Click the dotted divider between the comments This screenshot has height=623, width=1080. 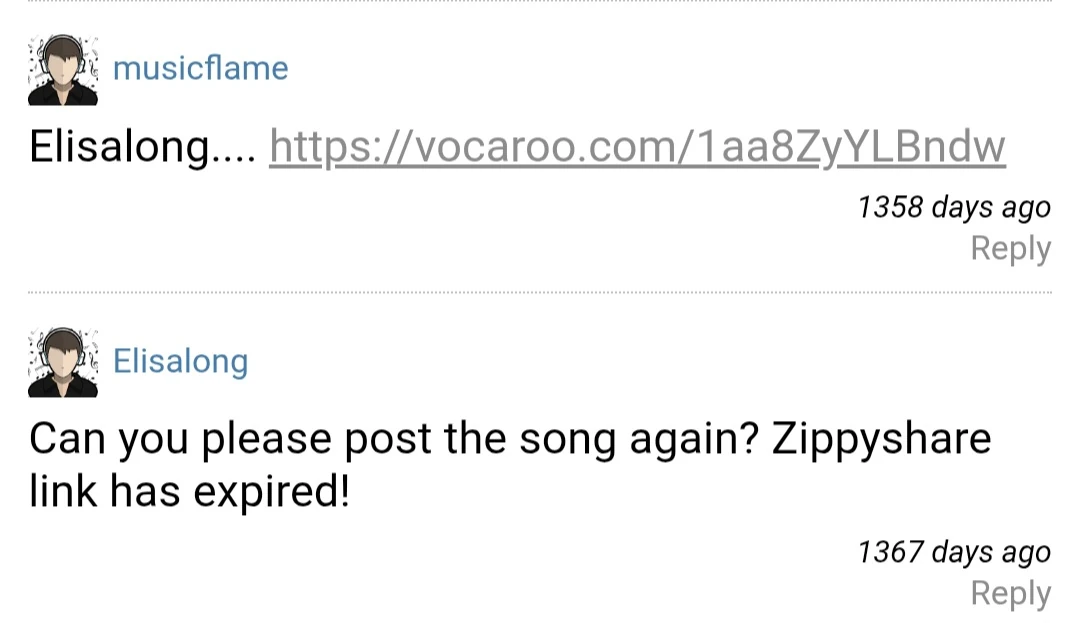coord(540,293)
